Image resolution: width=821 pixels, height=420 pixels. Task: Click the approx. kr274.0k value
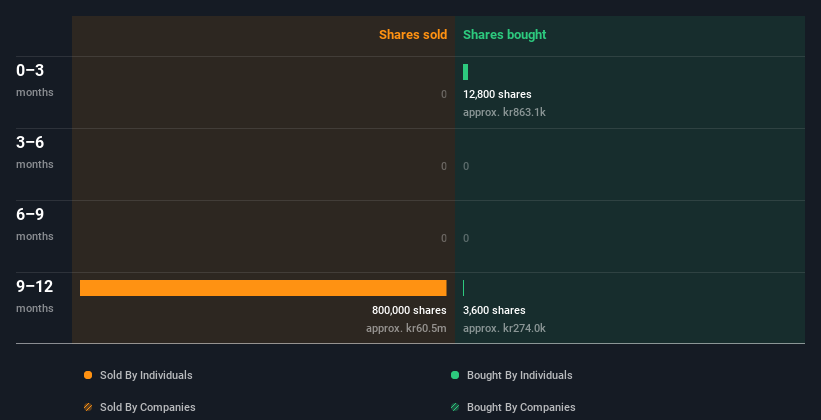point(504,328)
